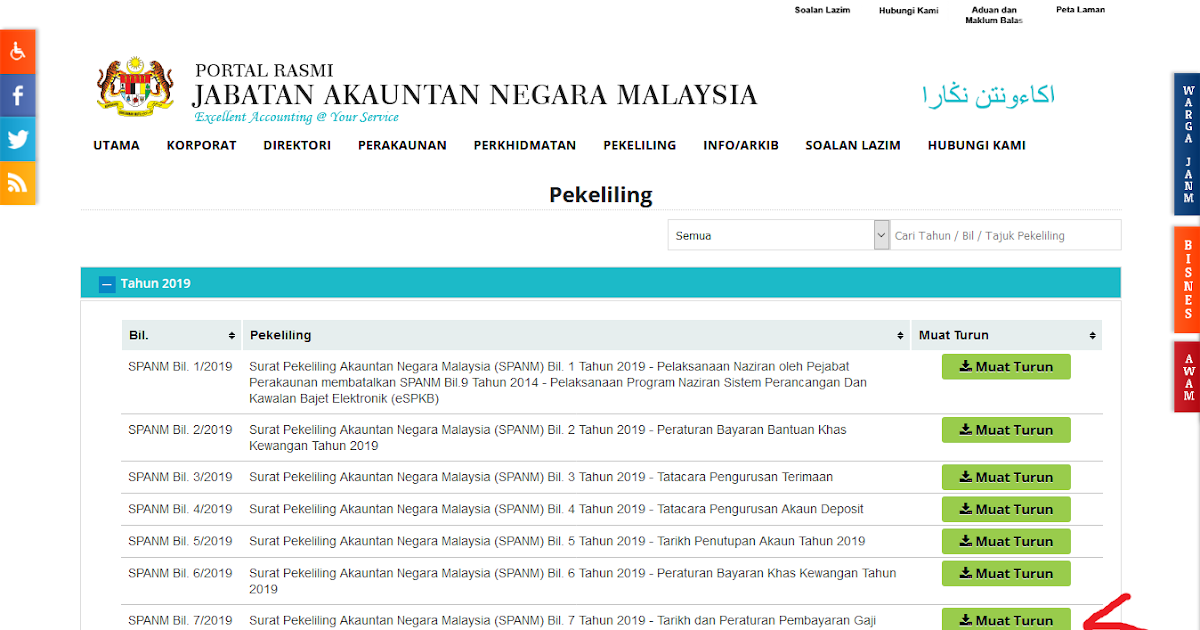Sort by the Pekeliling column header

(576, 335)
